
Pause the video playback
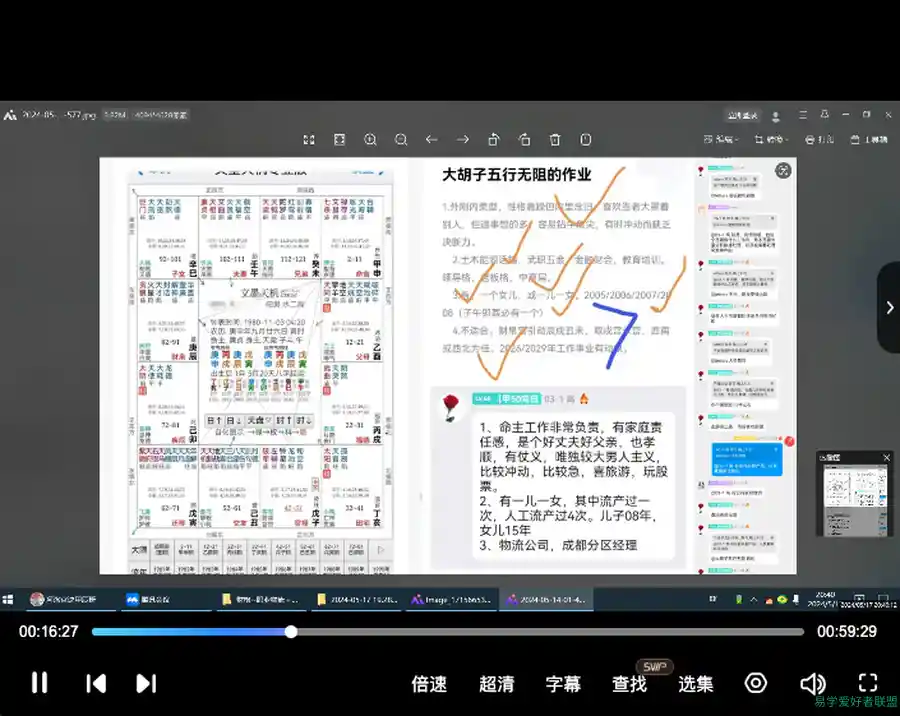(x=39, y=683)
